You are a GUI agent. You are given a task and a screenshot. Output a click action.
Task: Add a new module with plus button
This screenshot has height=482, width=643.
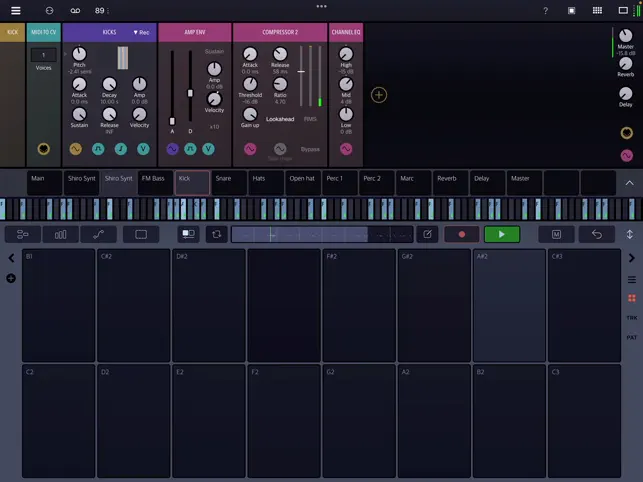pos(379,95)
